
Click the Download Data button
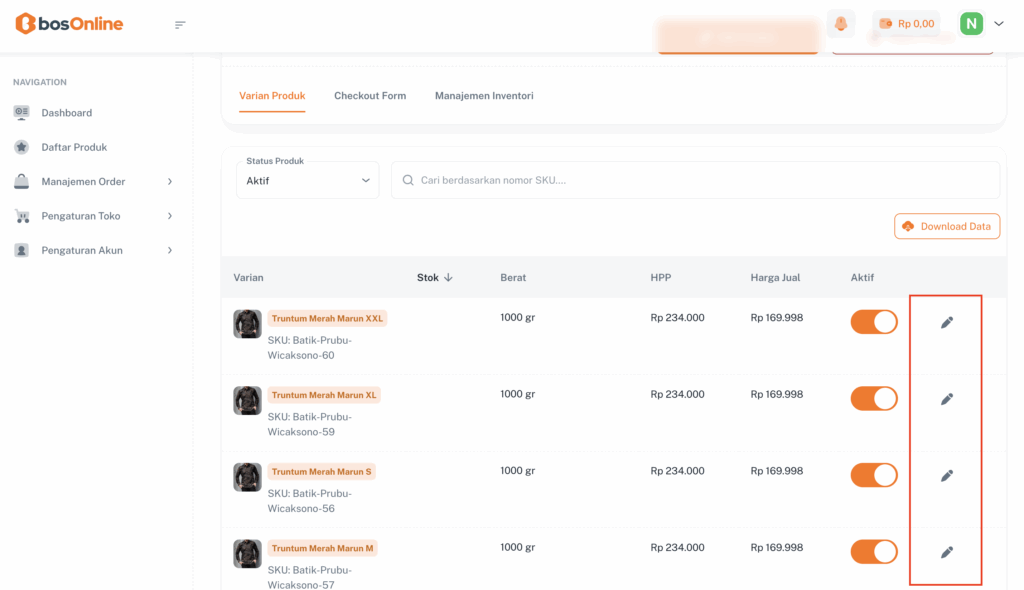coord(946,226)
